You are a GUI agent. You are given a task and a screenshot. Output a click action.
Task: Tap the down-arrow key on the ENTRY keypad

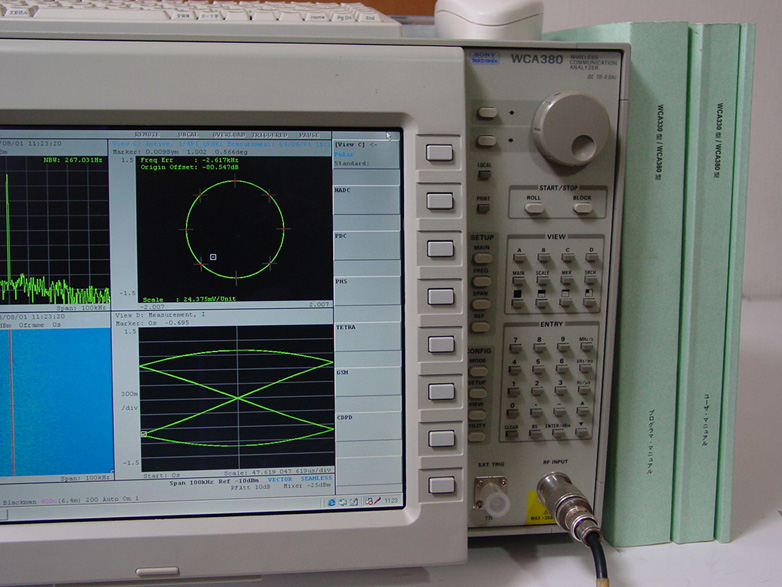point(582,432)
